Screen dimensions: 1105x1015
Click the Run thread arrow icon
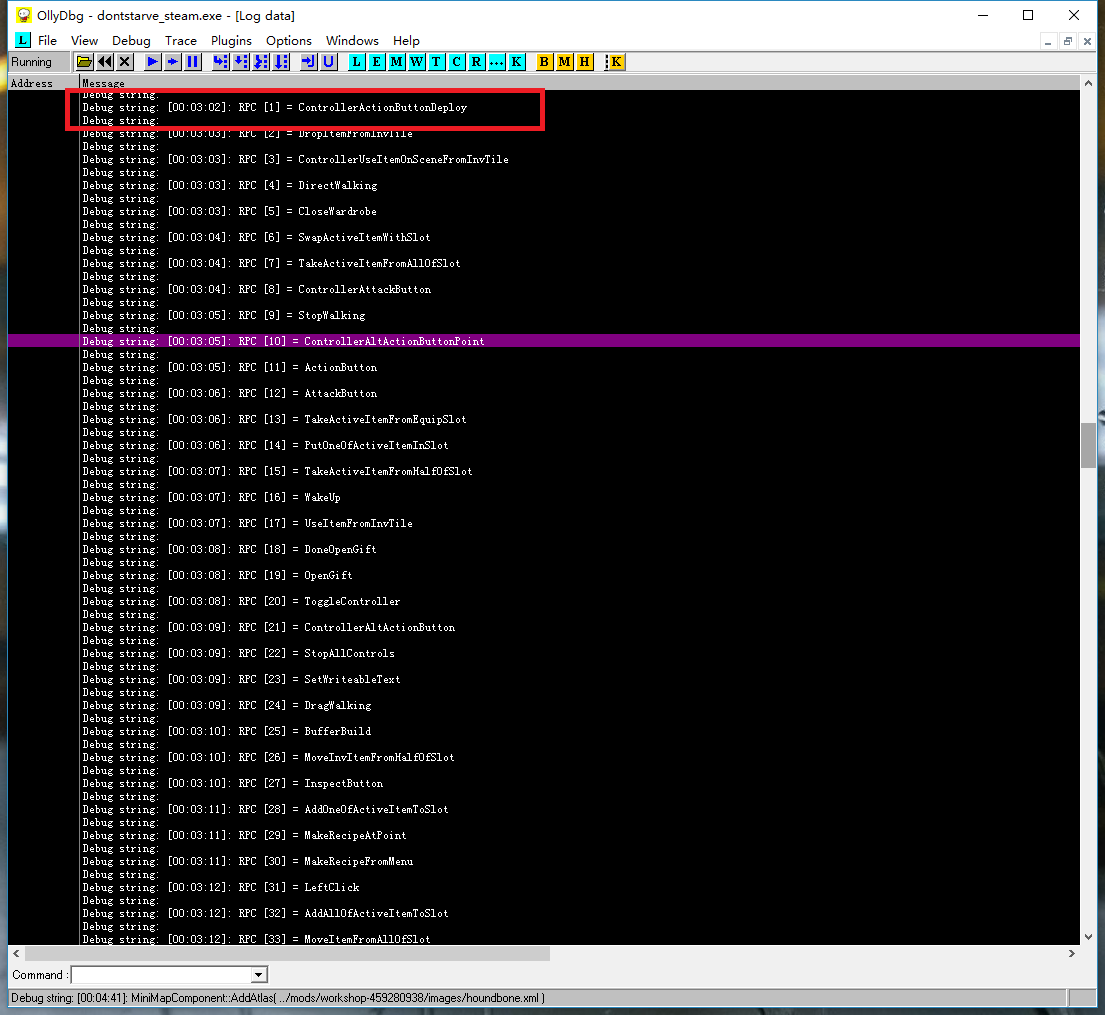click(x=173, y=62)
